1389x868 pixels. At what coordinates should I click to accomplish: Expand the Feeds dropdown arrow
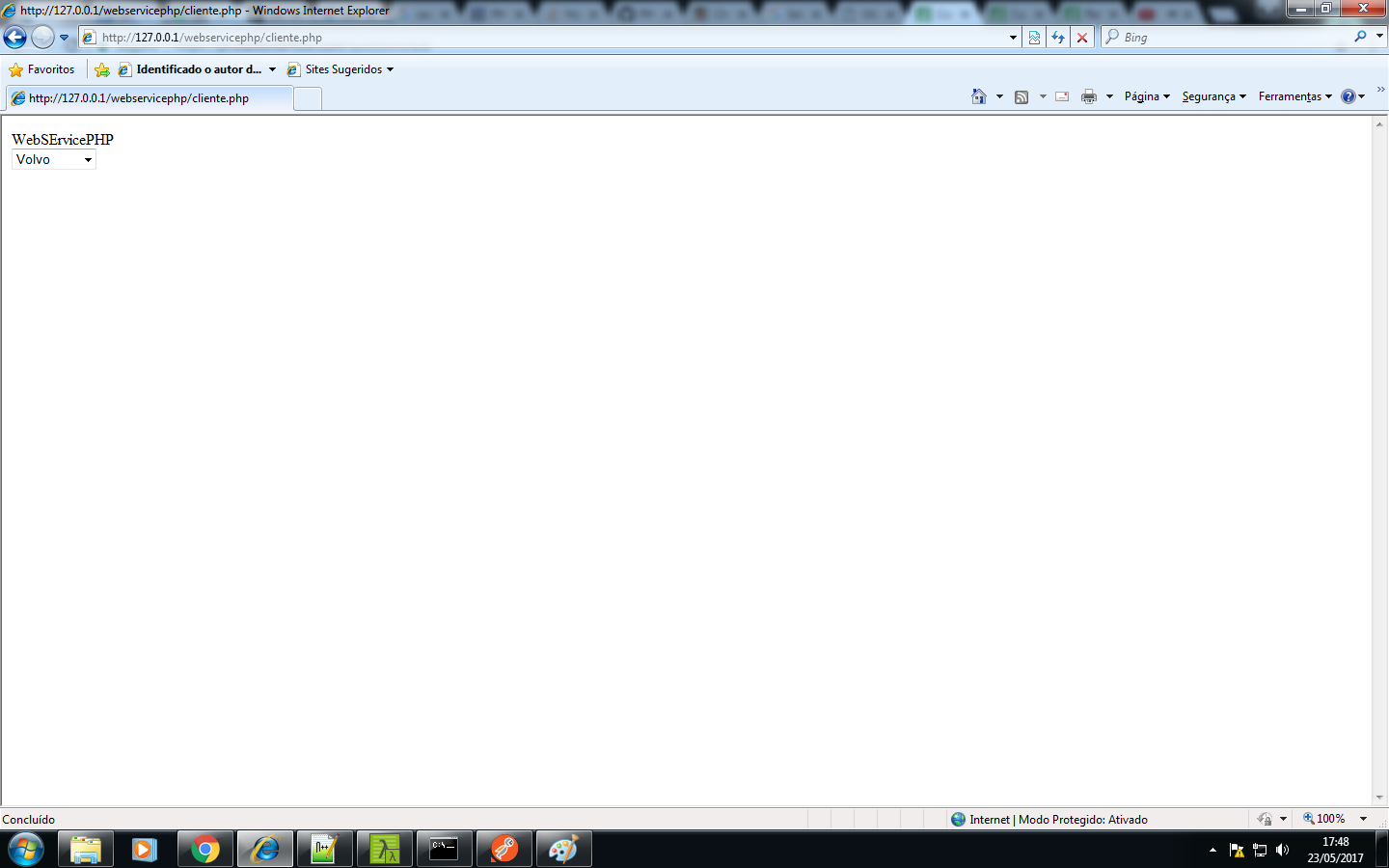point(1043,96)
